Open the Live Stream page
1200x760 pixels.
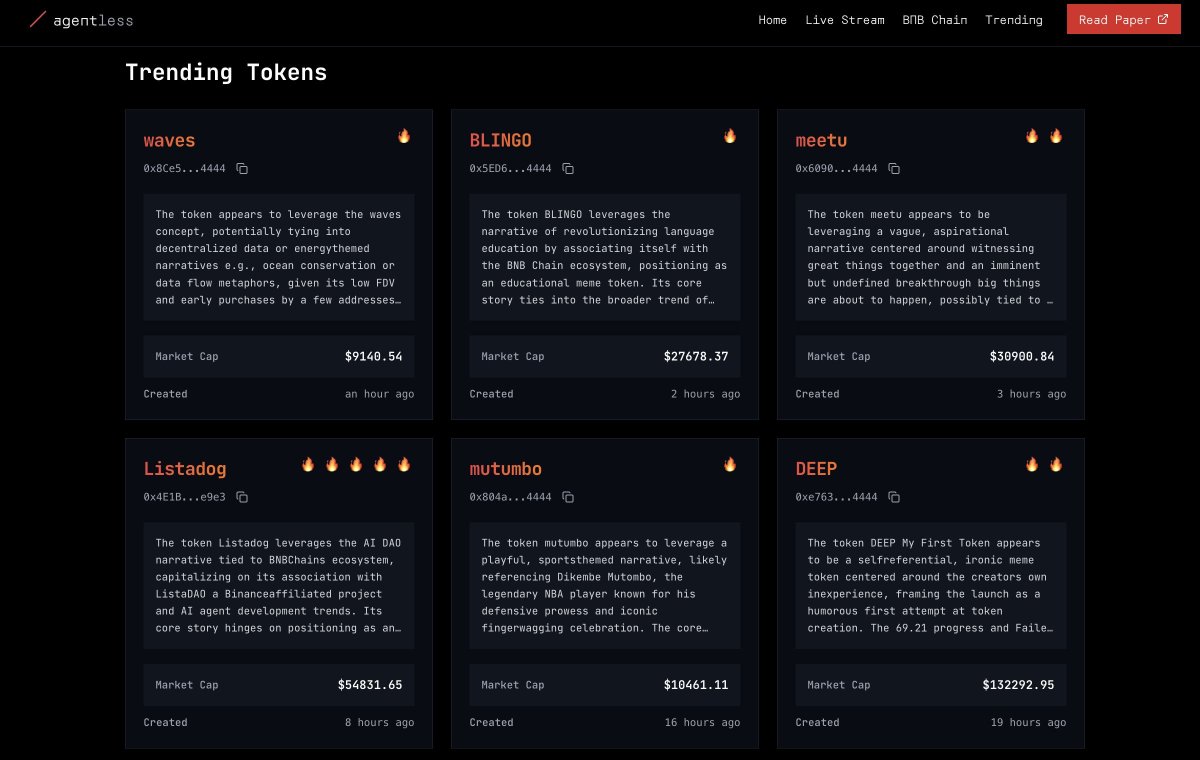click(x=845, y=20)
